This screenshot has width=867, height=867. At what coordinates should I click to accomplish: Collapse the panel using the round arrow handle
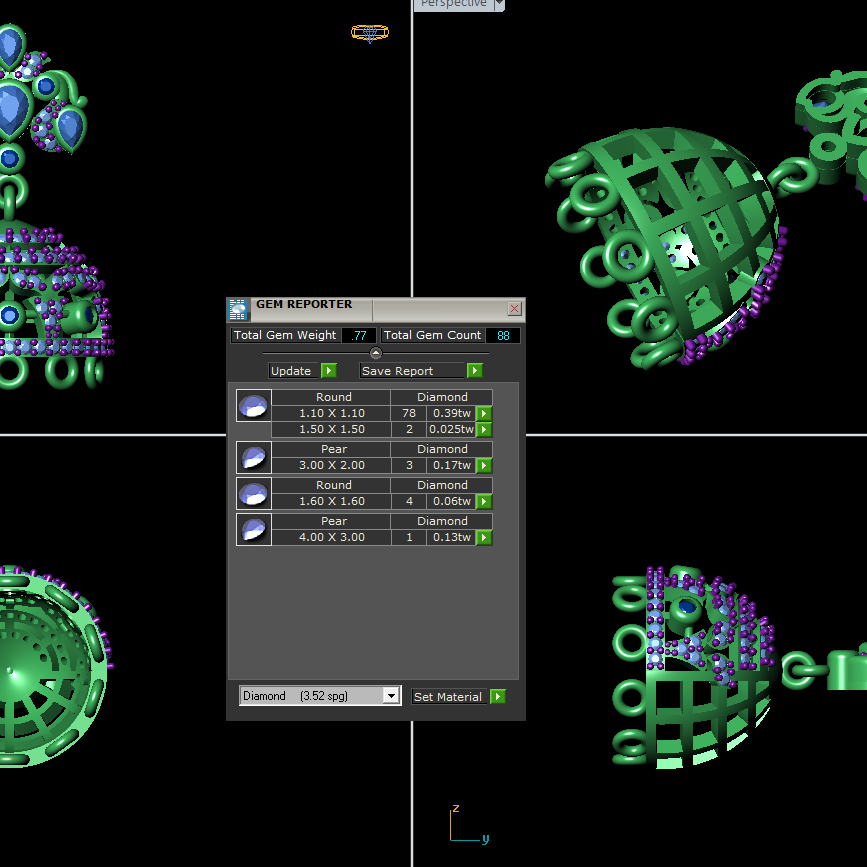376,353
